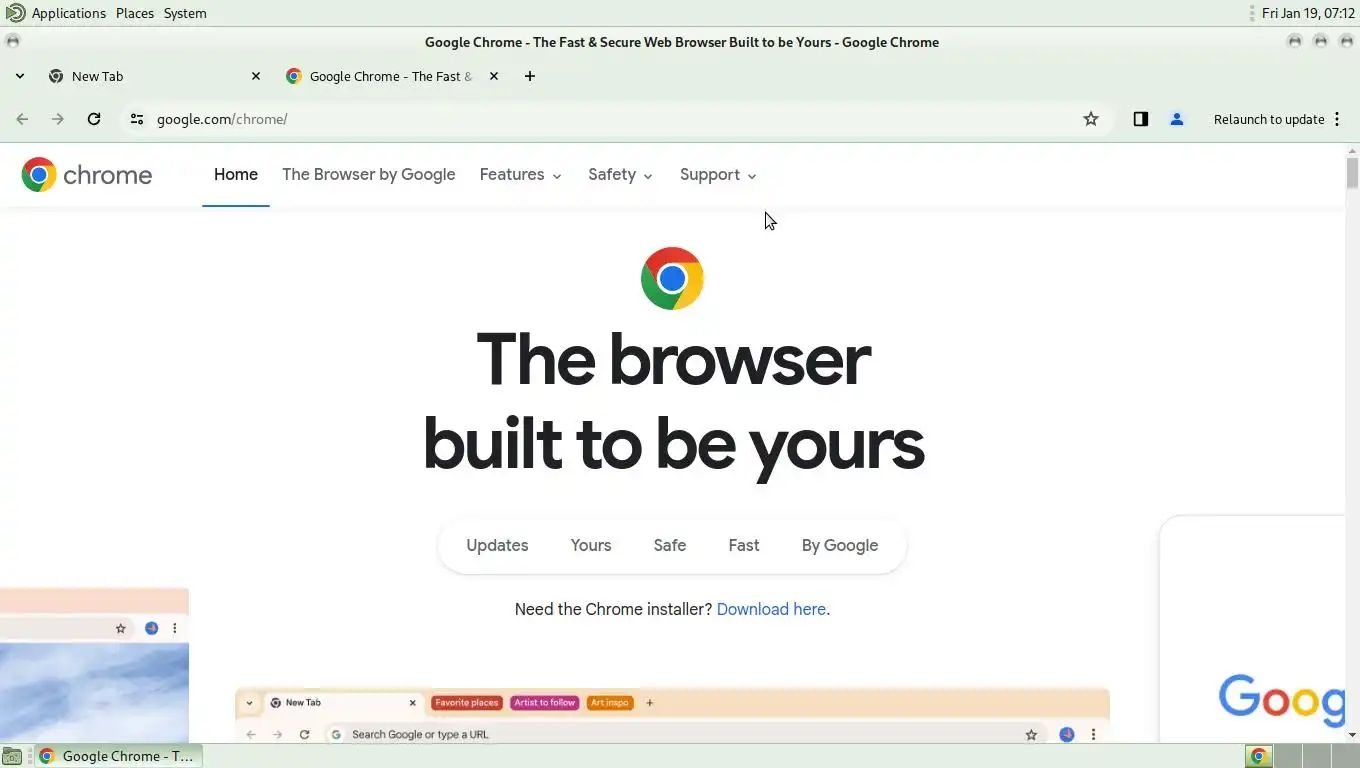Viewport: 1360px width, 768px height.
Task: Click the scrollbar up arrow
Action: pyautogui.click(x=1352, y=151)
